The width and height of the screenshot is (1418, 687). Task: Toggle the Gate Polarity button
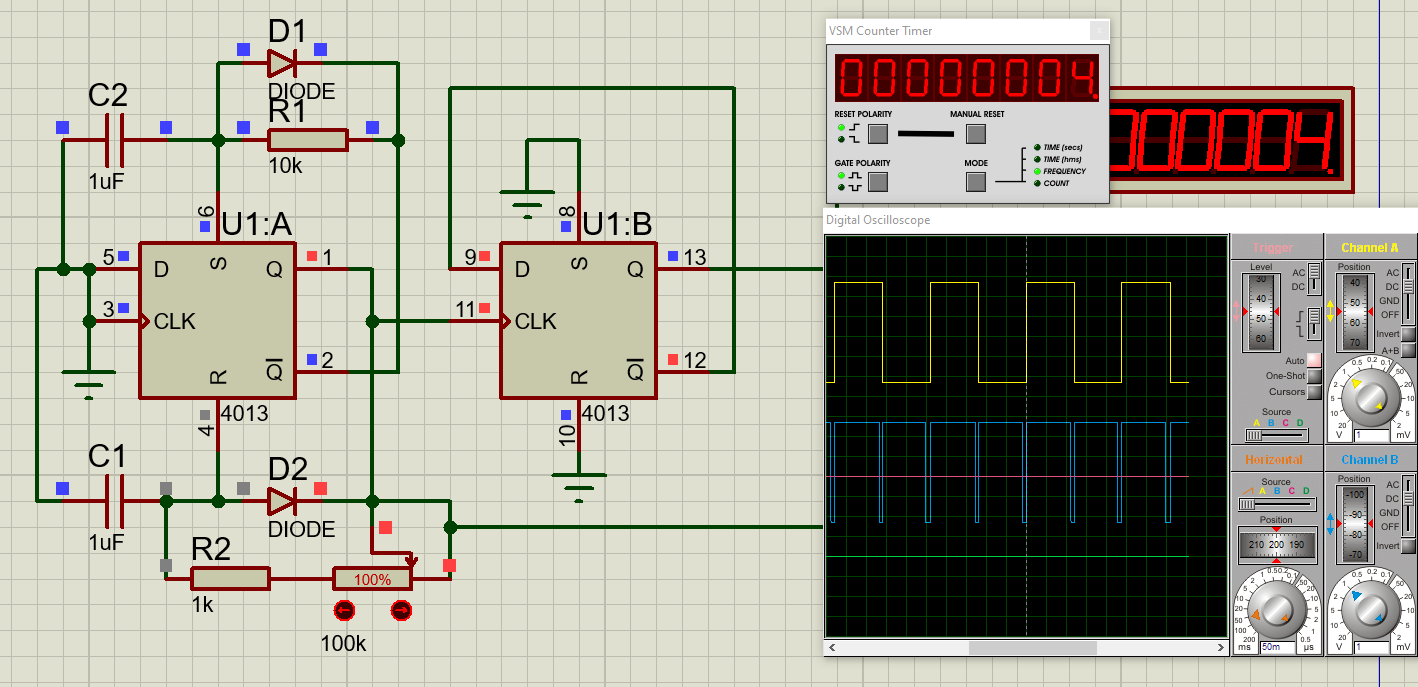877,181
